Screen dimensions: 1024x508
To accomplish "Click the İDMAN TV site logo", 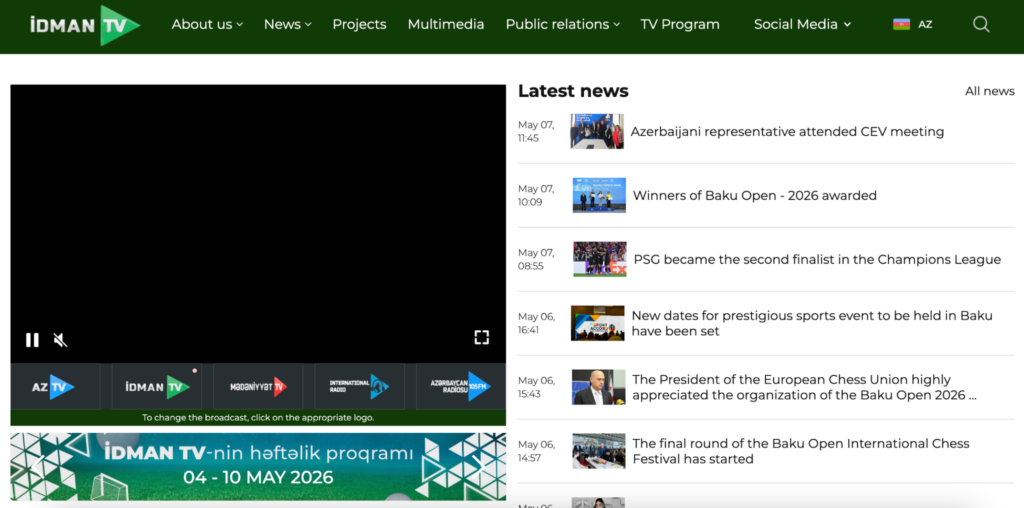I will pyautogui.click(x=85, y=25).
